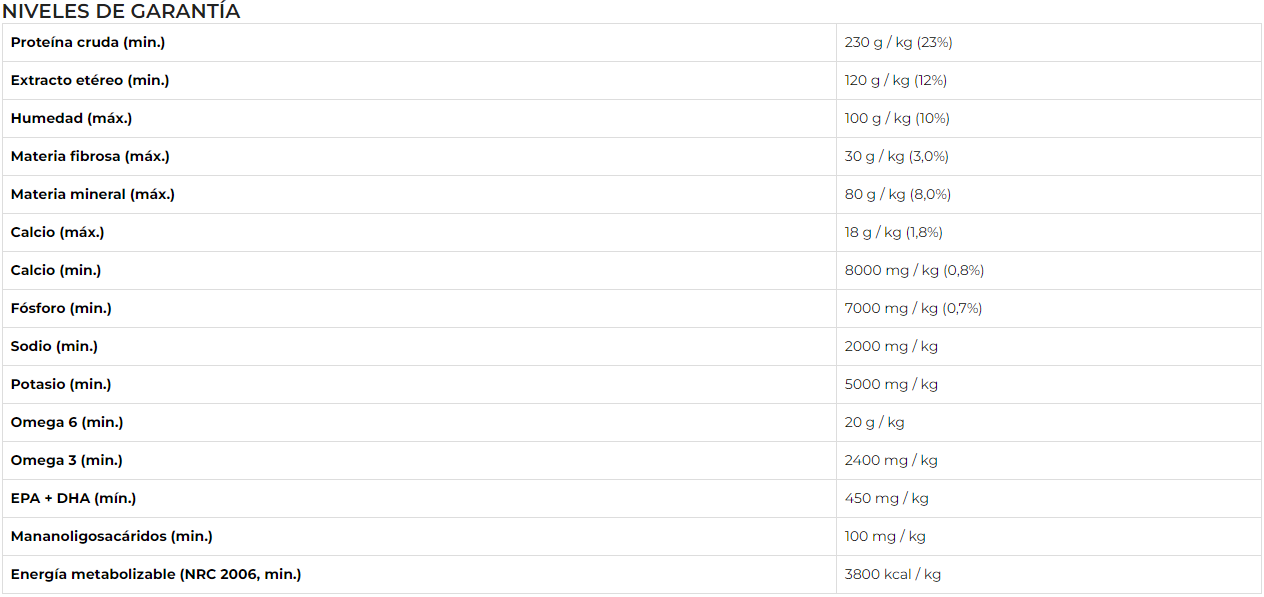Select the 'Extracto etéreo (min.)' row label
Viewport: 1264px width, 597px height.
click(x=90, y=80)
